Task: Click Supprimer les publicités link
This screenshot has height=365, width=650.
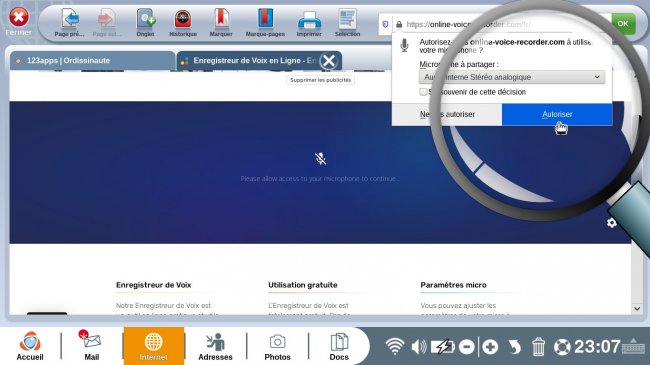Action: pos(320,80)
